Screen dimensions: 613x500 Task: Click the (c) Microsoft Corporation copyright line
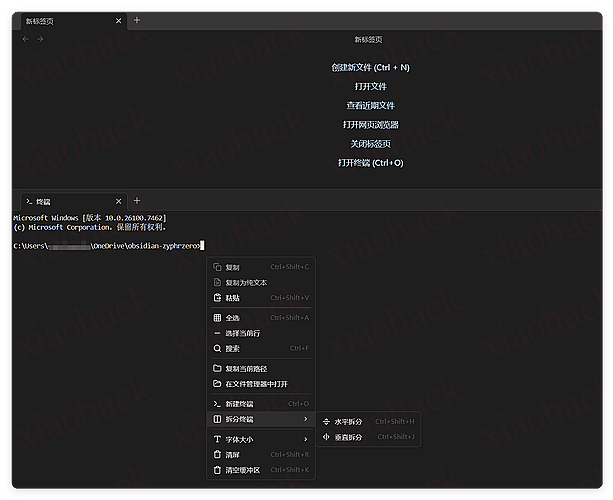(90, 227)
